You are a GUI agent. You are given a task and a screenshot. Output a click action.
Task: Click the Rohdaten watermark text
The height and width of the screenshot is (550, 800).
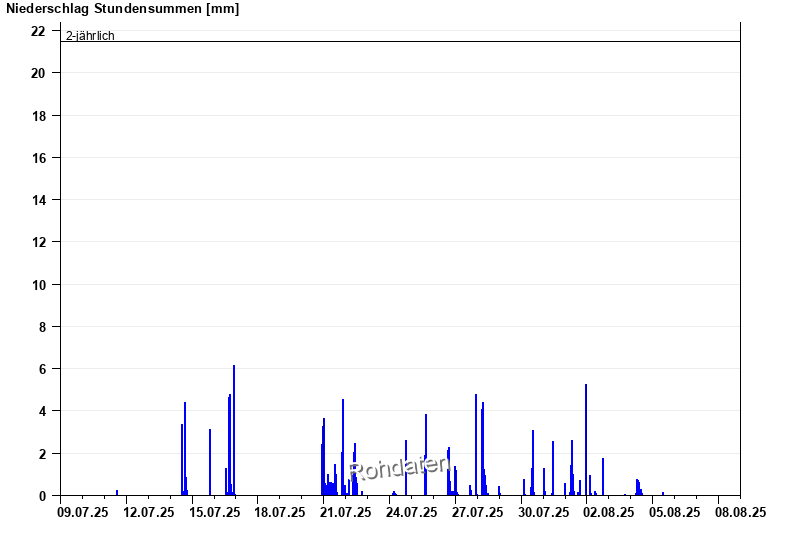[398, 467]
